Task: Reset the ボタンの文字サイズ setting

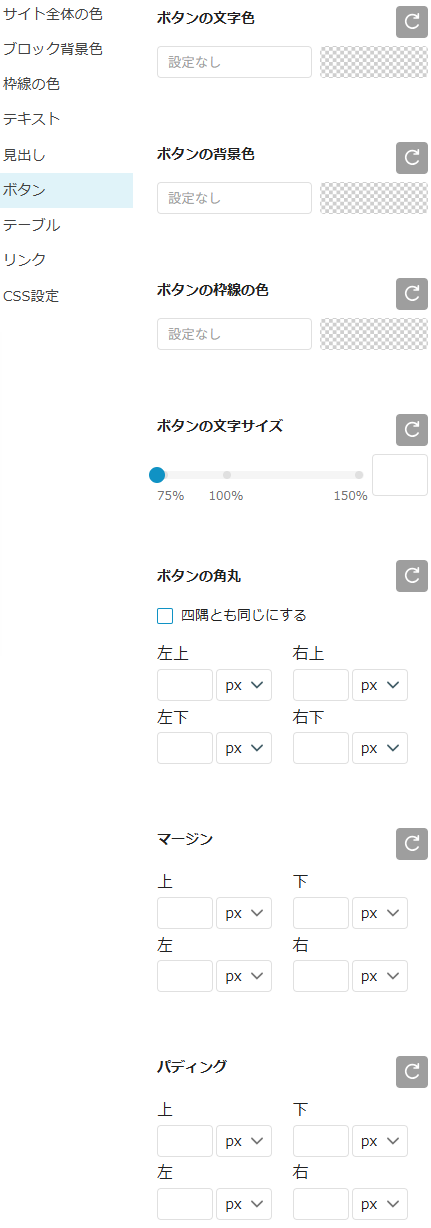Action: pyautogui.click(x=412, y=430)
